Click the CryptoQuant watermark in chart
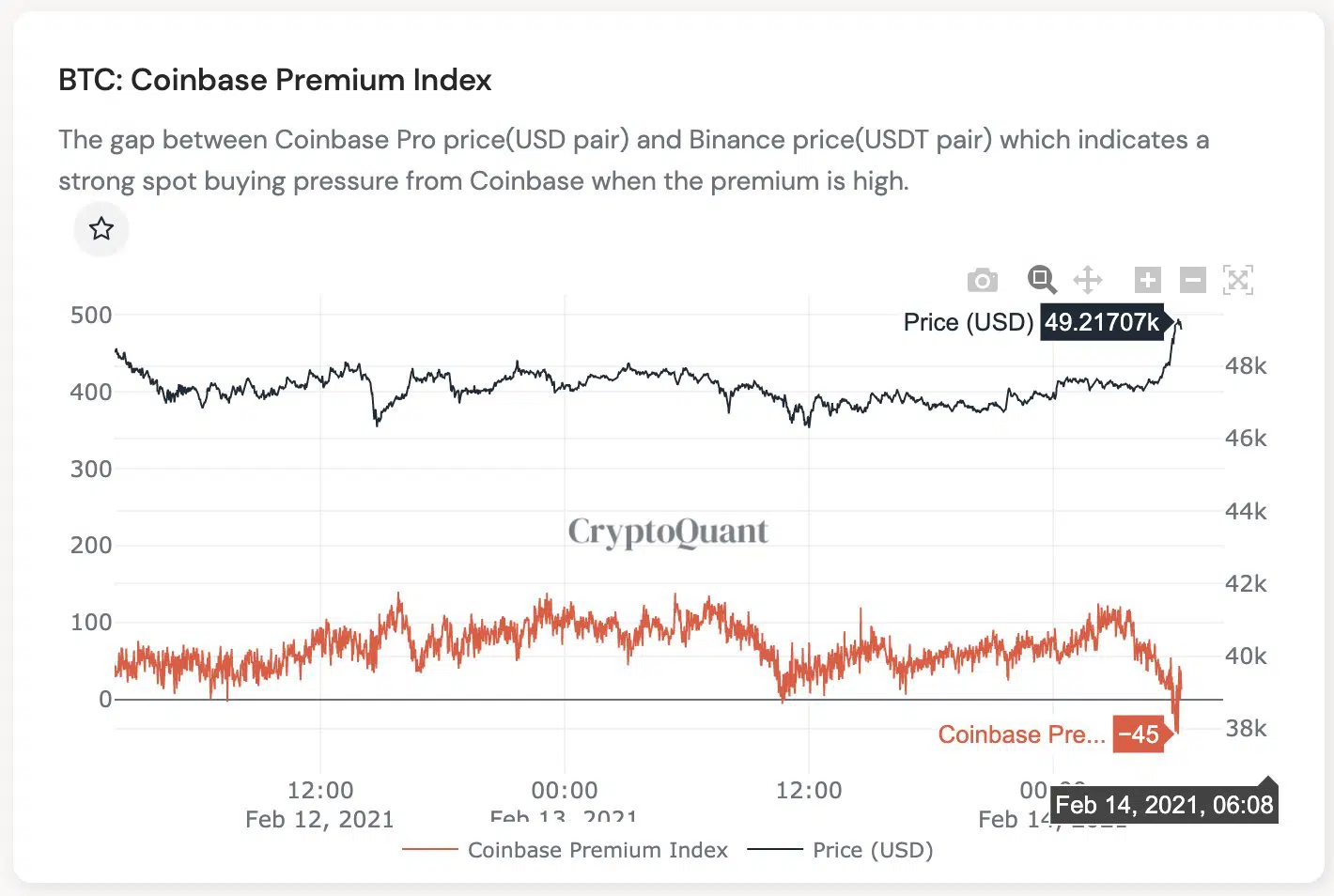 tap(668, 532)
